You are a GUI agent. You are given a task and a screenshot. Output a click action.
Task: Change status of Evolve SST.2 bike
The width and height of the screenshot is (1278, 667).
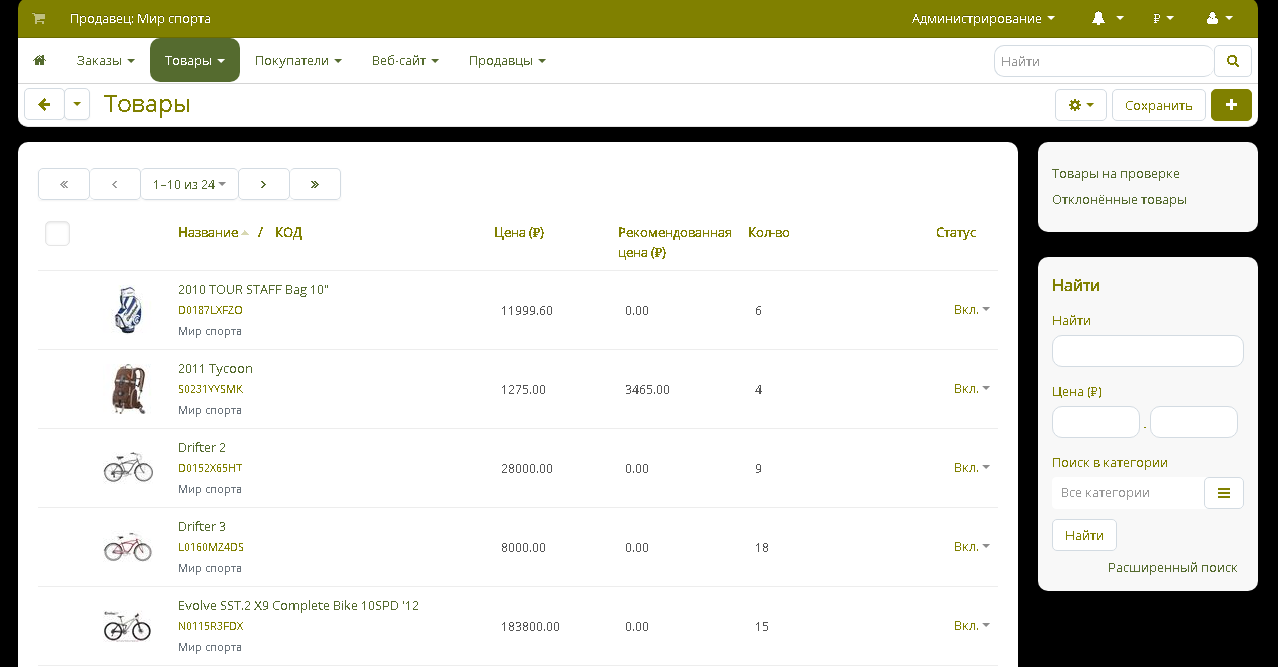[971, 625]
